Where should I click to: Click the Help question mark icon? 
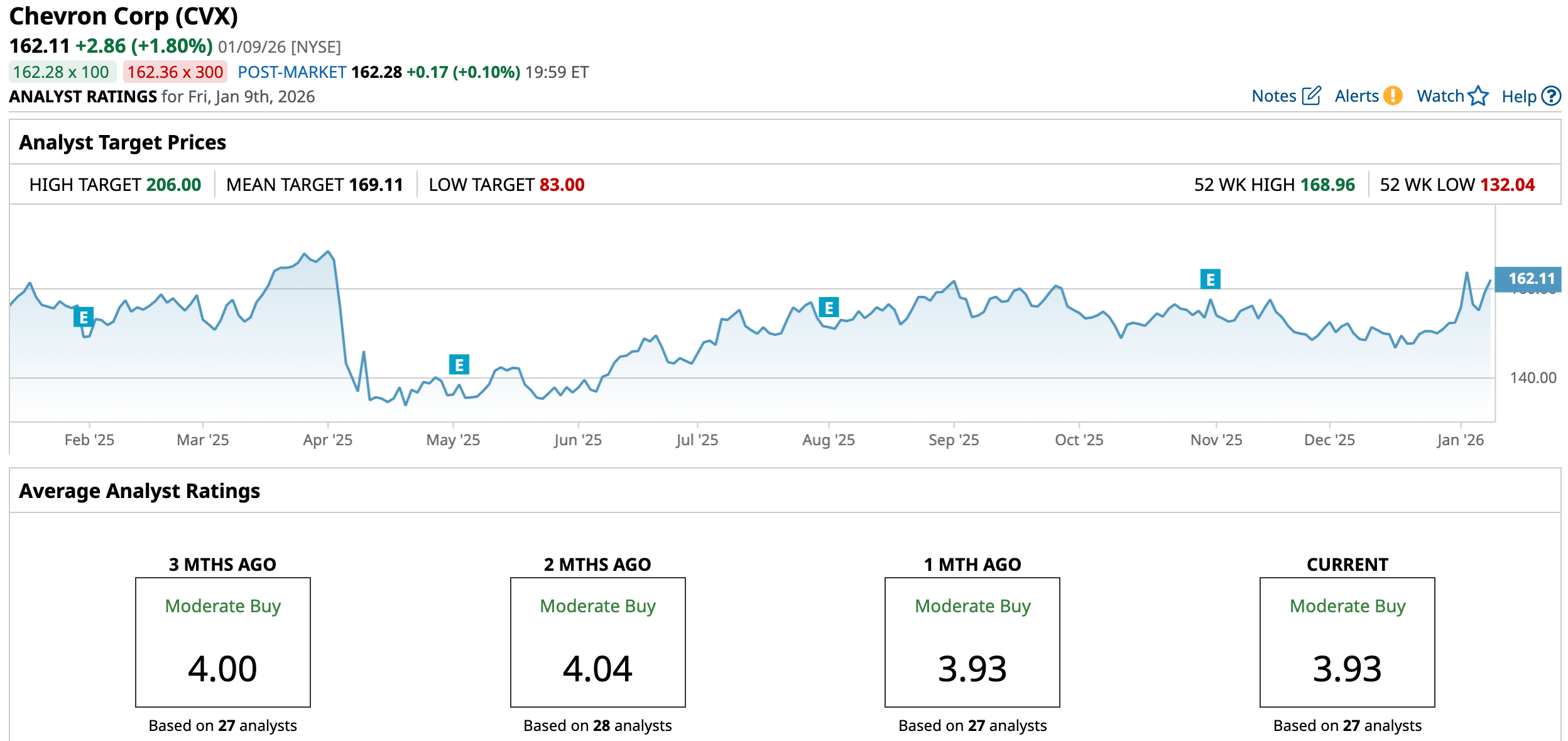(1551, 96)
